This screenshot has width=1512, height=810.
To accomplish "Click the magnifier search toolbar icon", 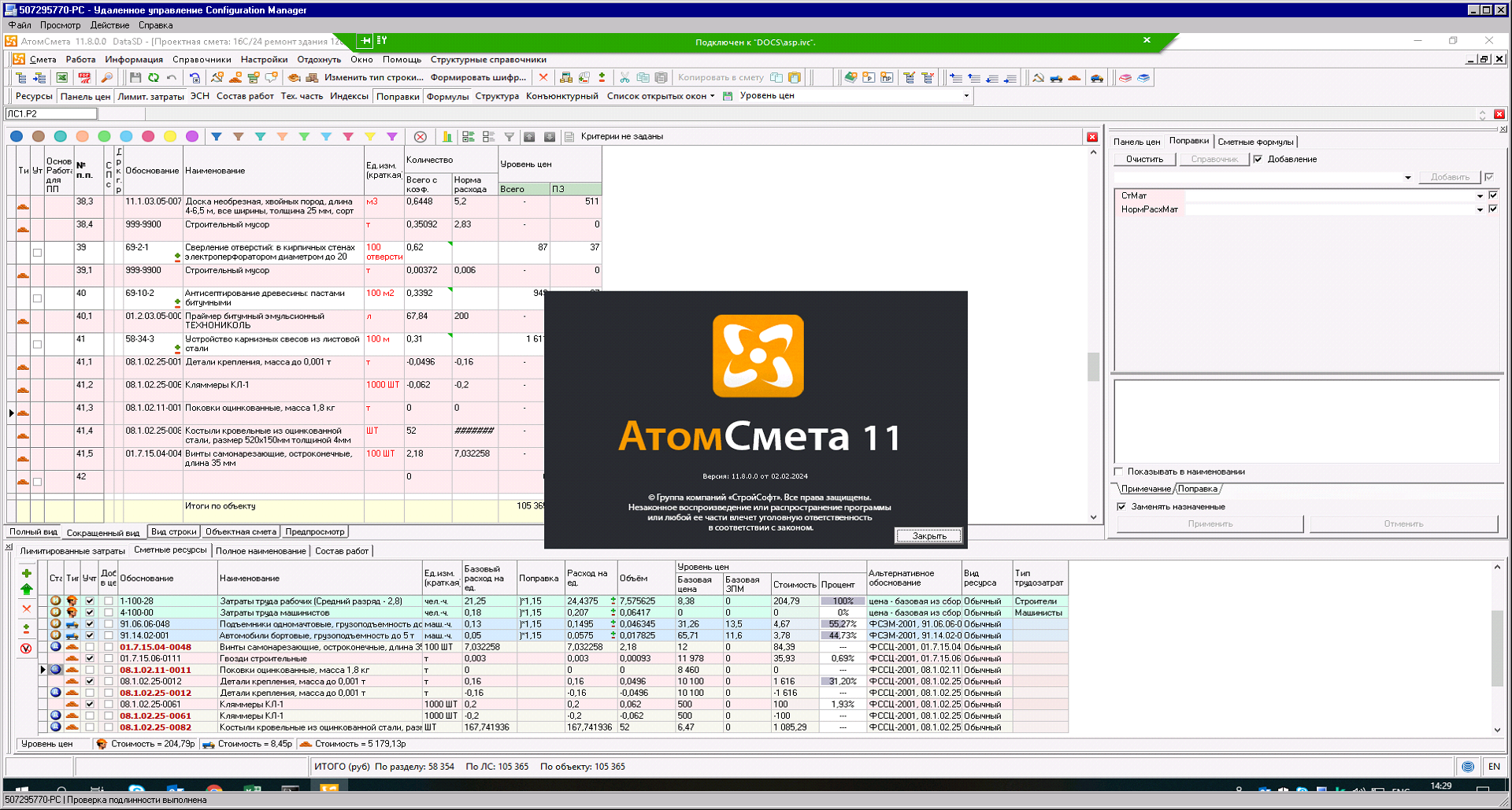I will [x=107, y=78].
